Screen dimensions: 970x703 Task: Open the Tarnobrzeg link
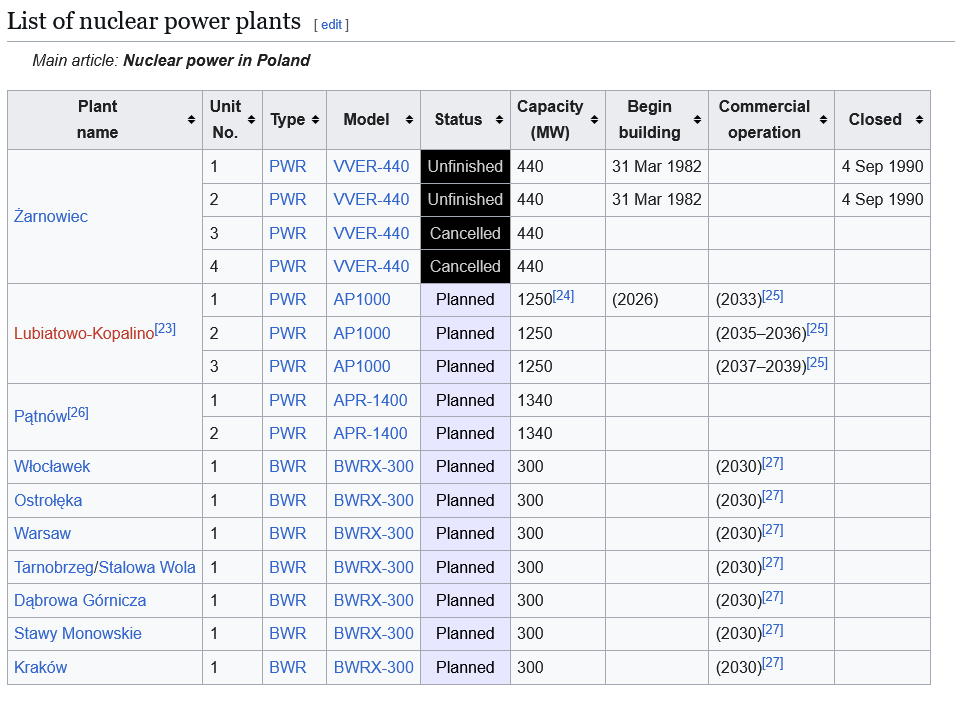pyautogui.click(x=54, y=567)
